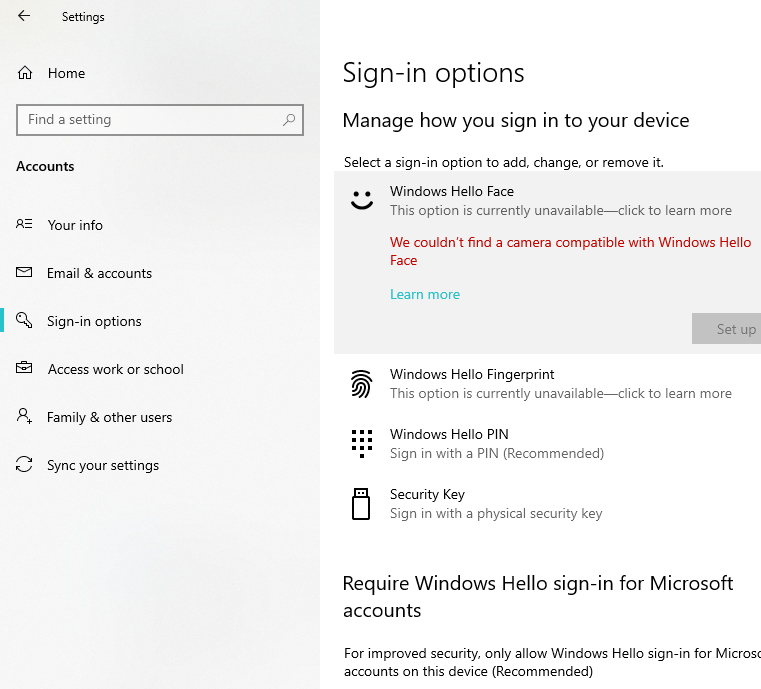Screen dimensions: 761x689
Task: Click the magnifier icon in search box
Action: tap(289, 119)
